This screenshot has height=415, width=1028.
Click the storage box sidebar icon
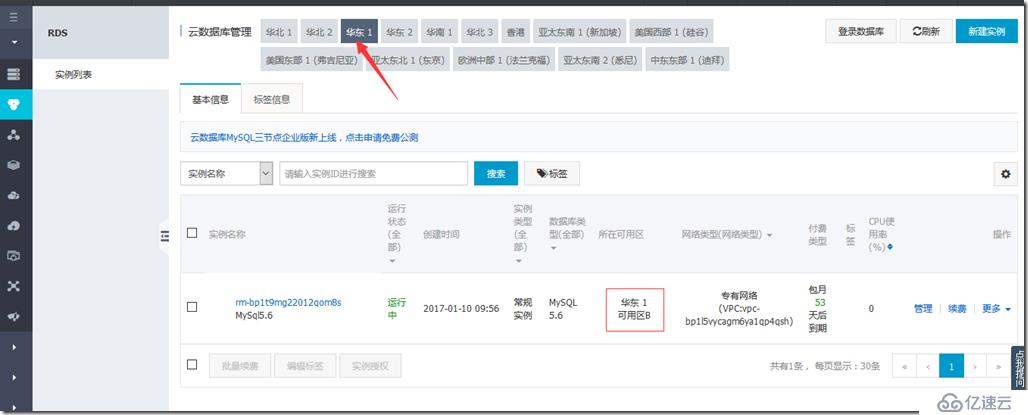(x=13, y=165)
